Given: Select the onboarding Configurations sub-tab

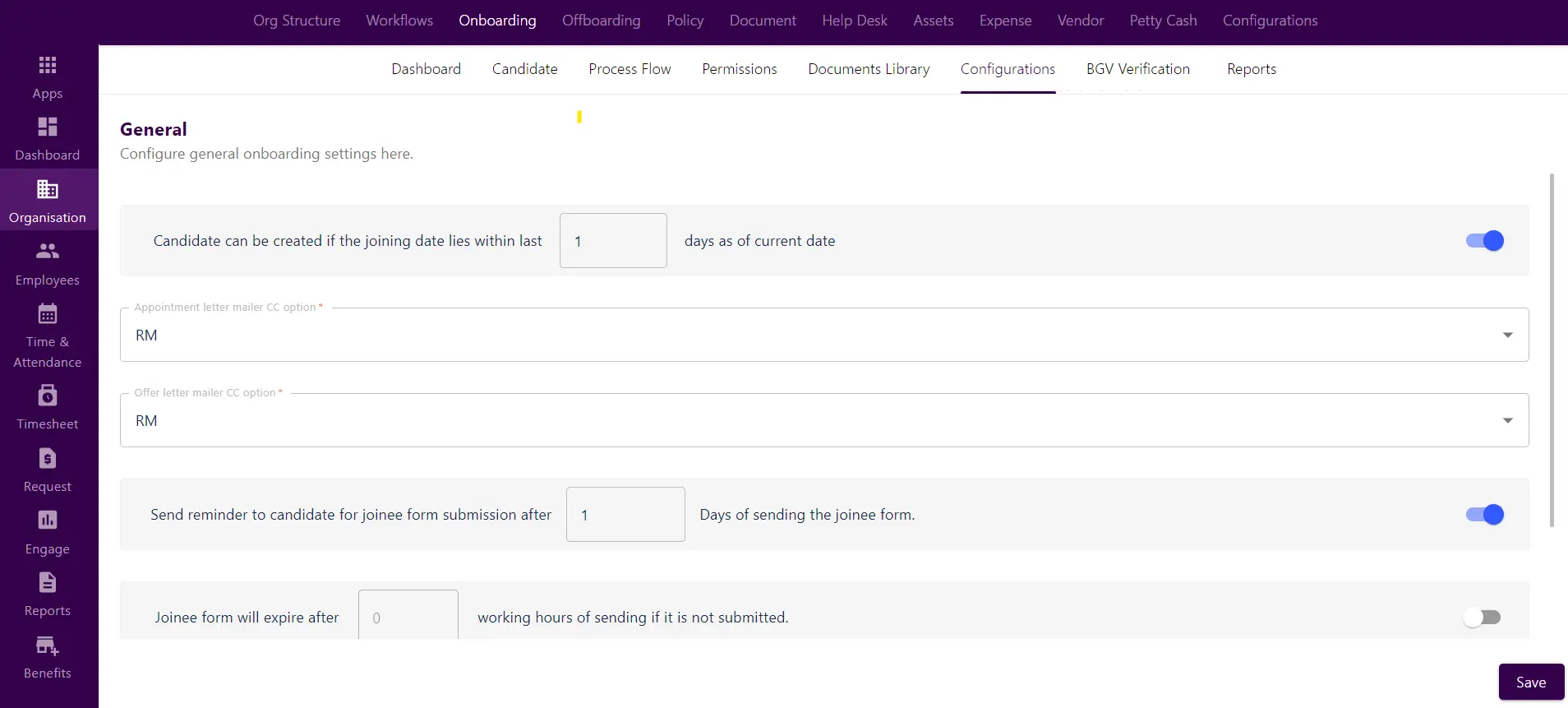Looking at the screenshot, I should [1008, 69].
